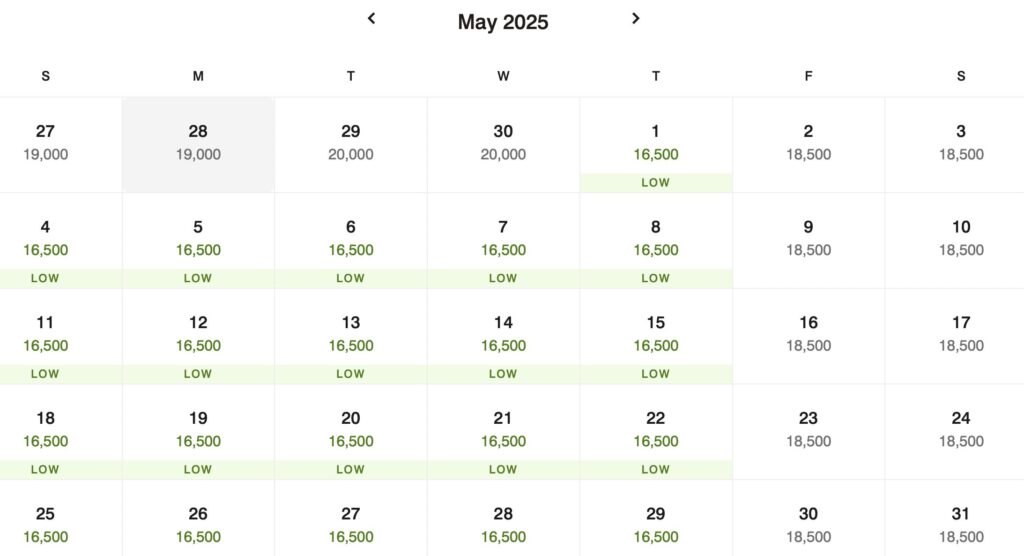Screen dimensions: 1024x556
Task: Select May 17 Saturday date
Action: coord(960,336)
